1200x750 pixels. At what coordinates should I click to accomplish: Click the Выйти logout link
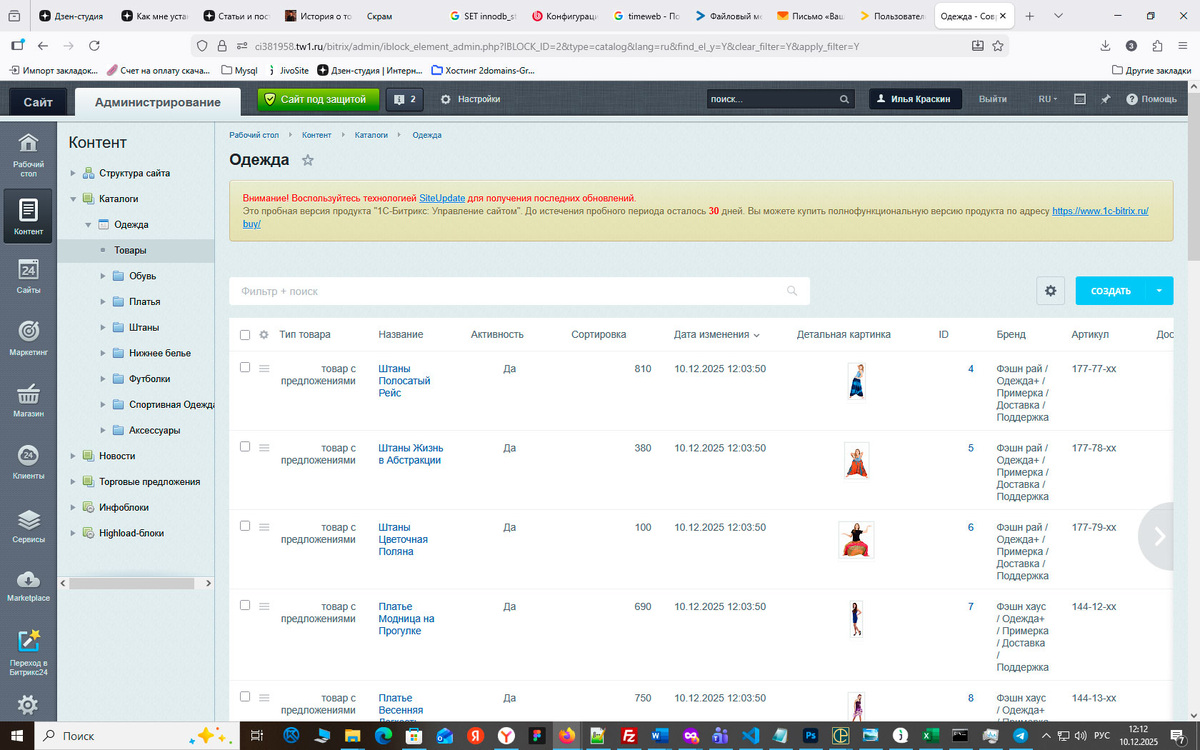(x=993, y=99)
